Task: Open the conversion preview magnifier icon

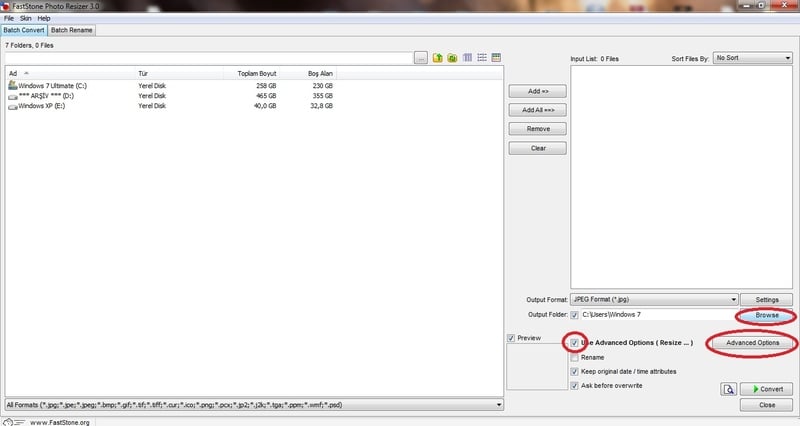Action: click(729, 389)
